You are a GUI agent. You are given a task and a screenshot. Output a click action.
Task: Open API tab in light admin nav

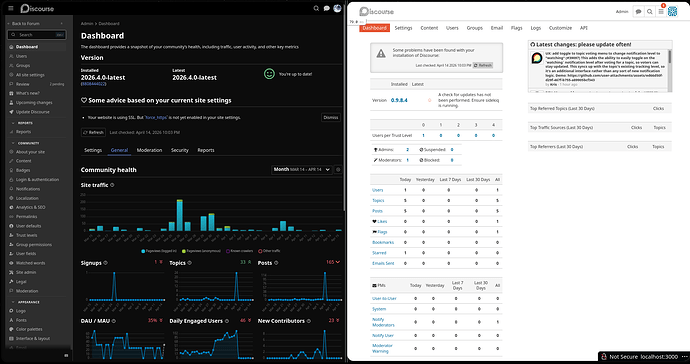(x=584, y=28)
